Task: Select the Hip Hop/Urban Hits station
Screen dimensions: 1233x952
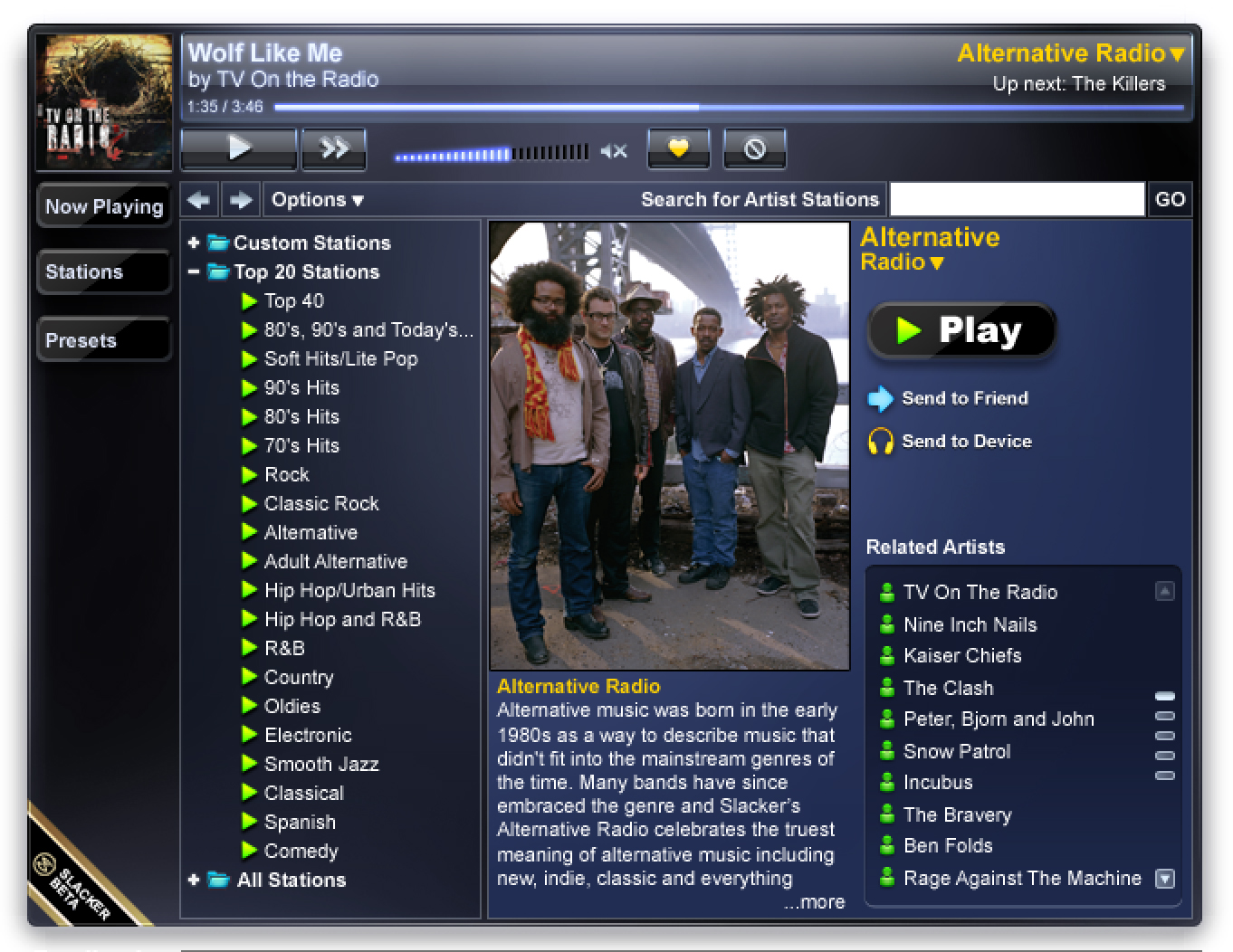Action: point(349,591)
